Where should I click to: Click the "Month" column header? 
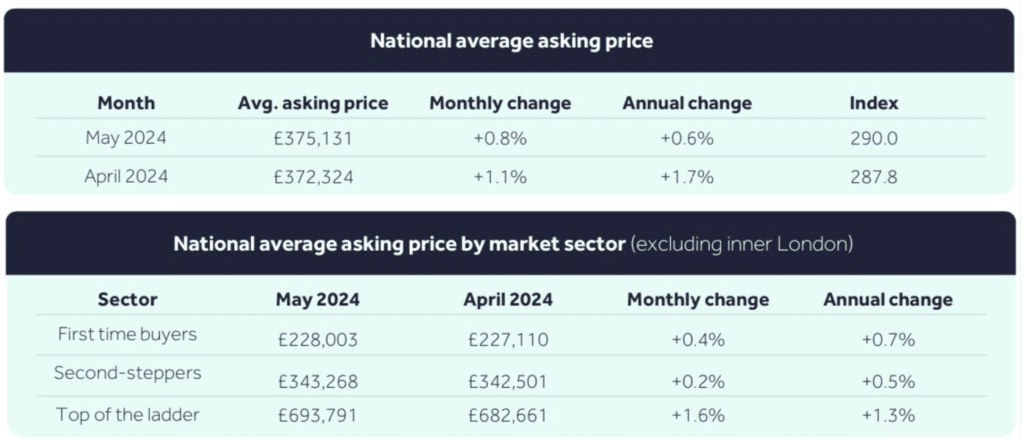[127, 103]
